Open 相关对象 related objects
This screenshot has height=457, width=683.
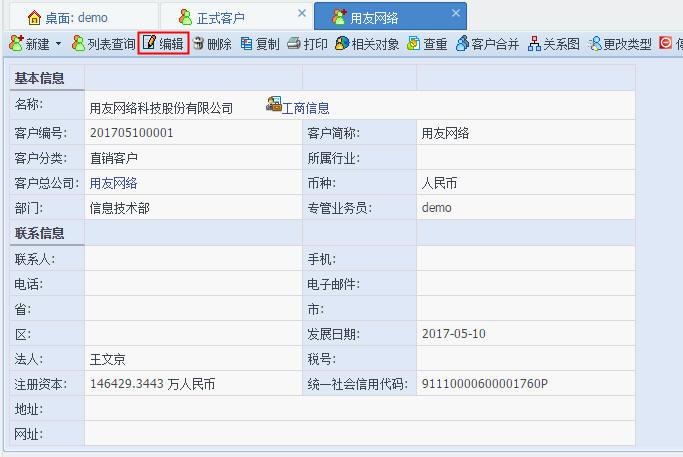click(367, 44)
